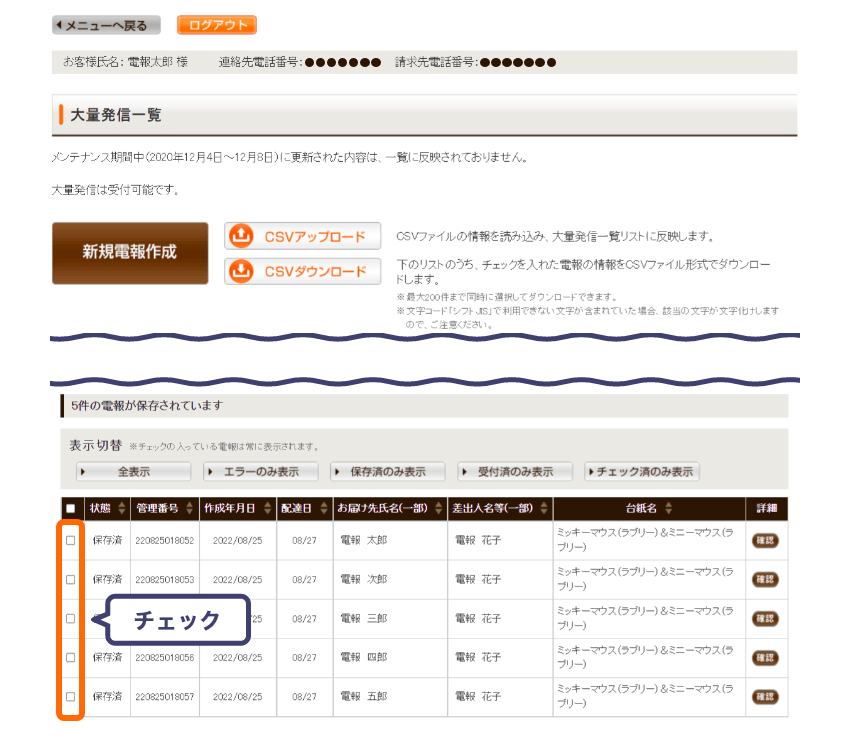The height and width of the screenshot is (740, 850).
Task: Check the row for 電報 太郎
Action: click(x=70, y=540)
